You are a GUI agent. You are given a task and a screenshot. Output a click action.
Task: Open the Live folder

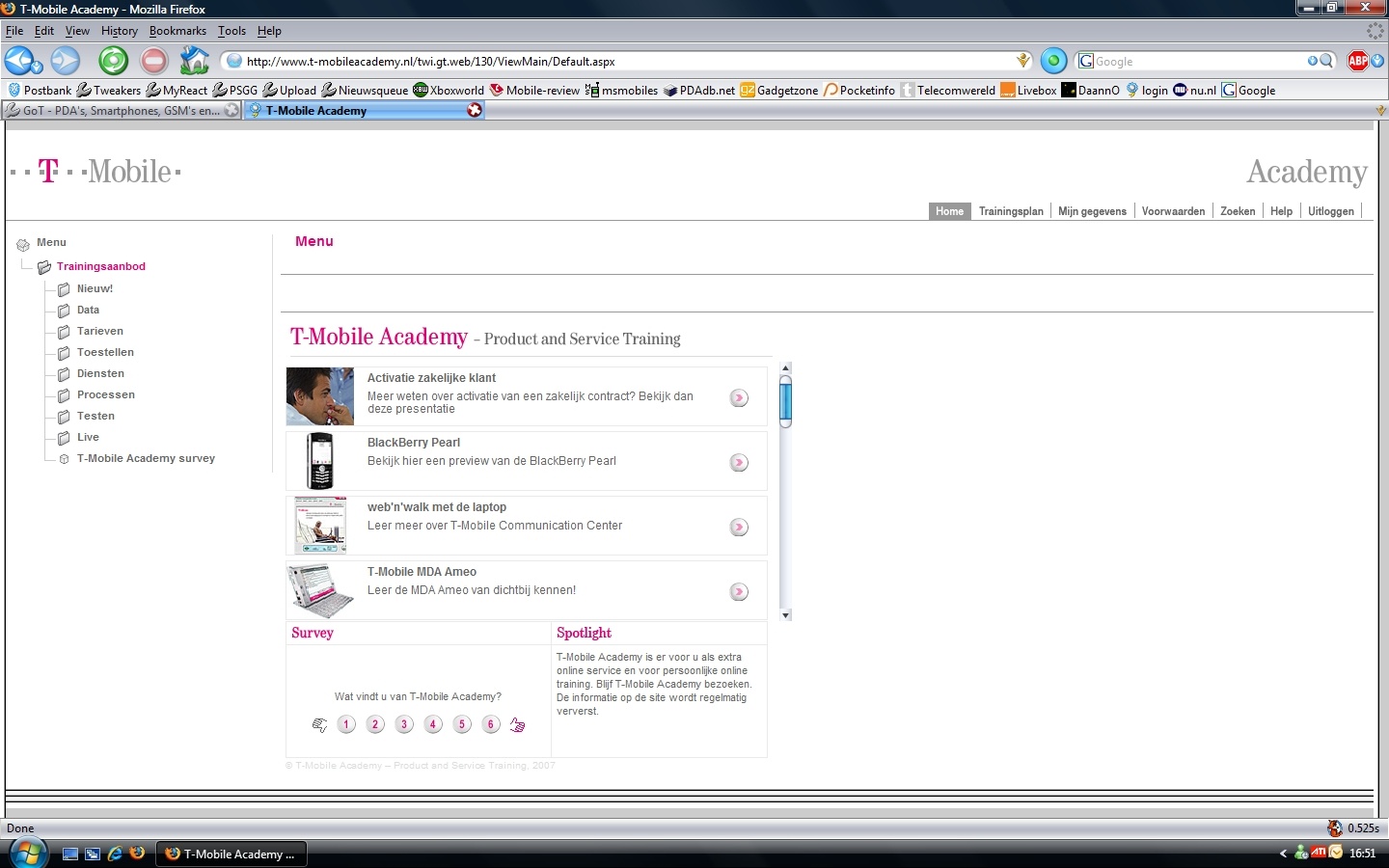point(88,437)
